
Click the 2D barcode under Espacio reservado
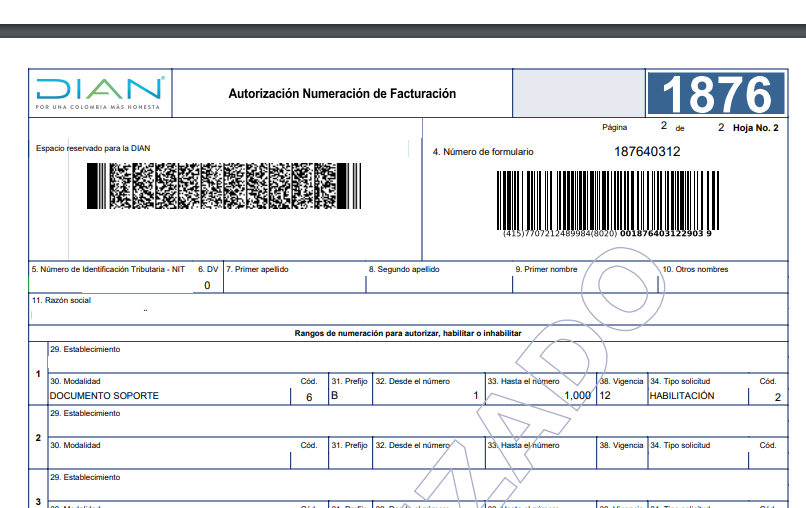tap(224, 186)
